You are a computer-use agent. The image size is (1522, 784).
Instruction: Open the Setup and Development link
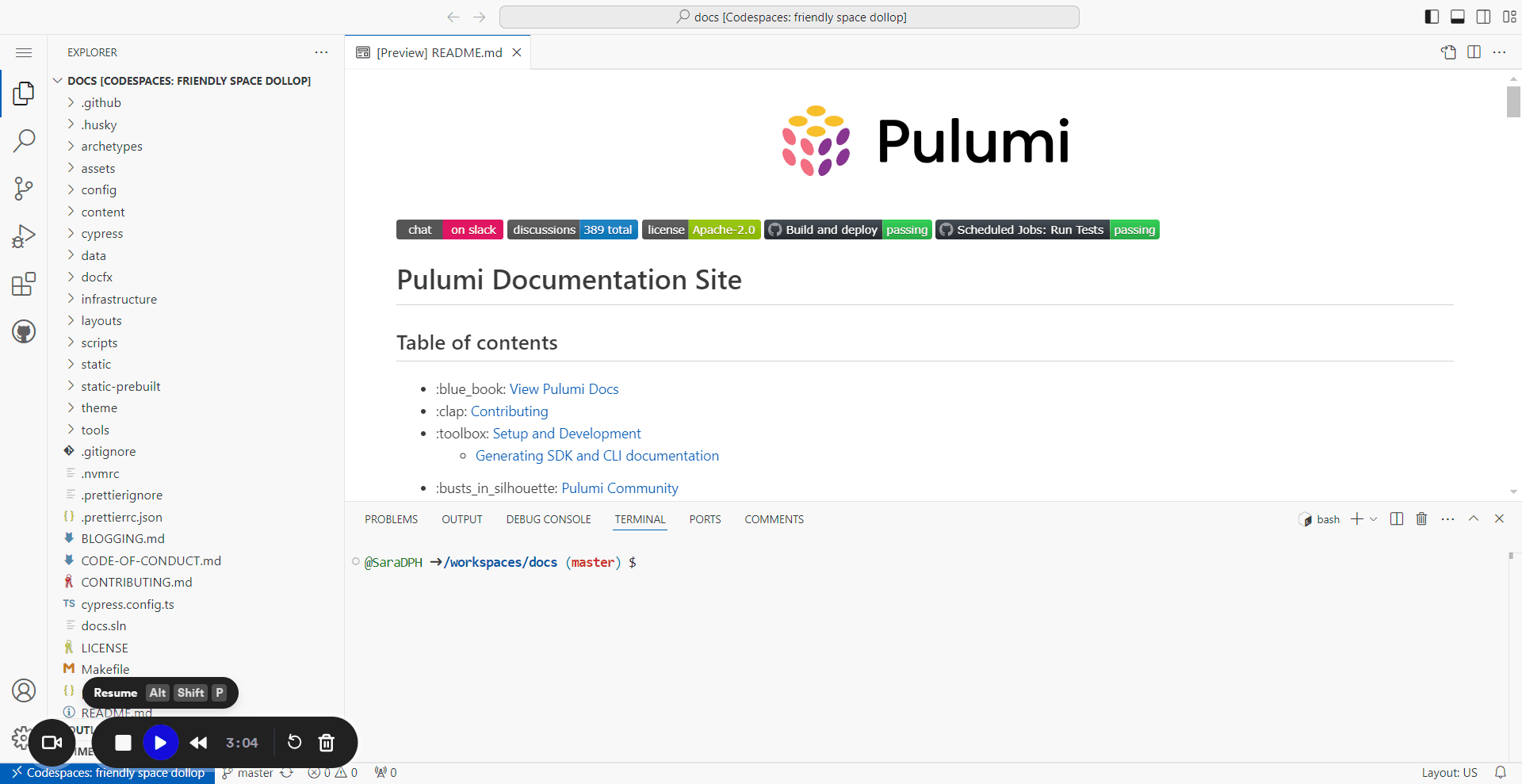coord(567,434)
